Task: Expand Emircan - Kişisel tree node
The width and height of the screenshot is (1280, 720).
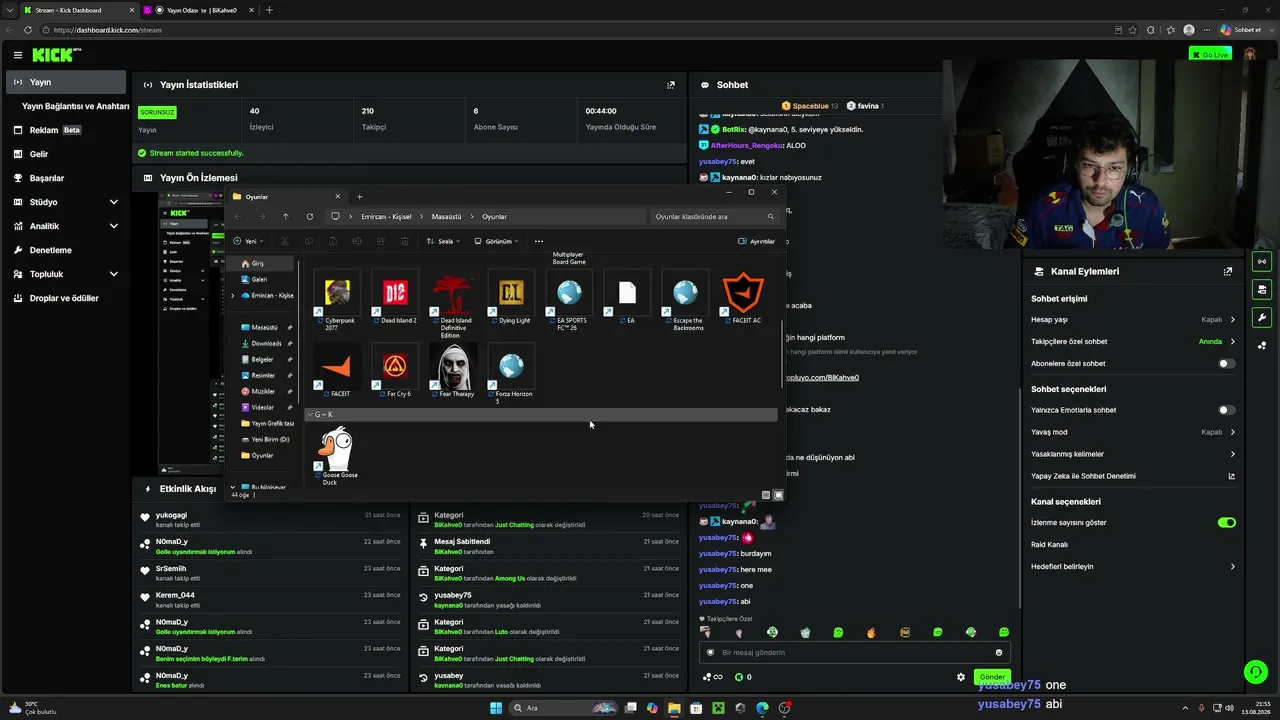Action: click(x=233, y=296)
